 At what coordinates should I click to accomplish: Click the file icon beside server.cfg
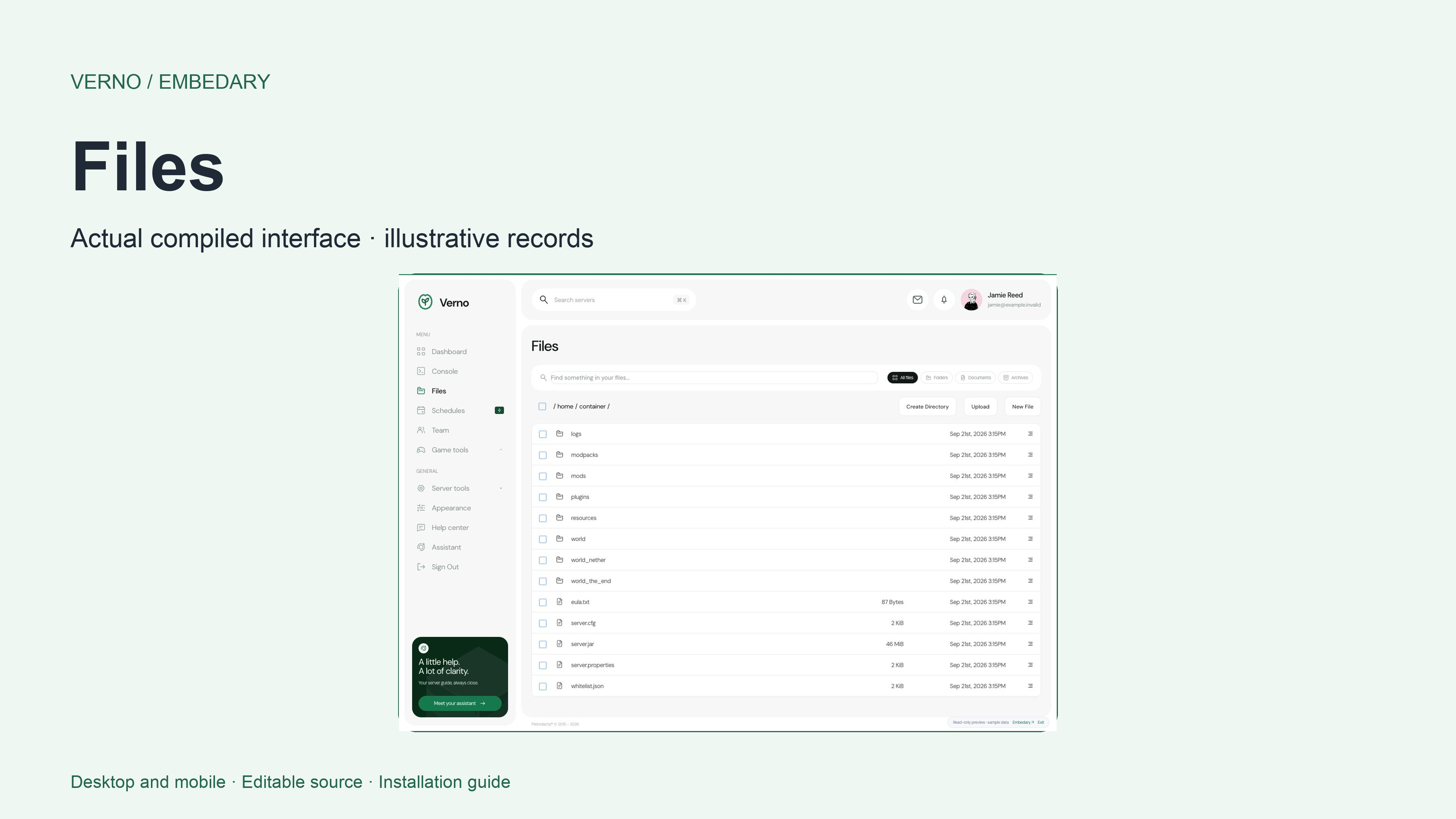560,623
